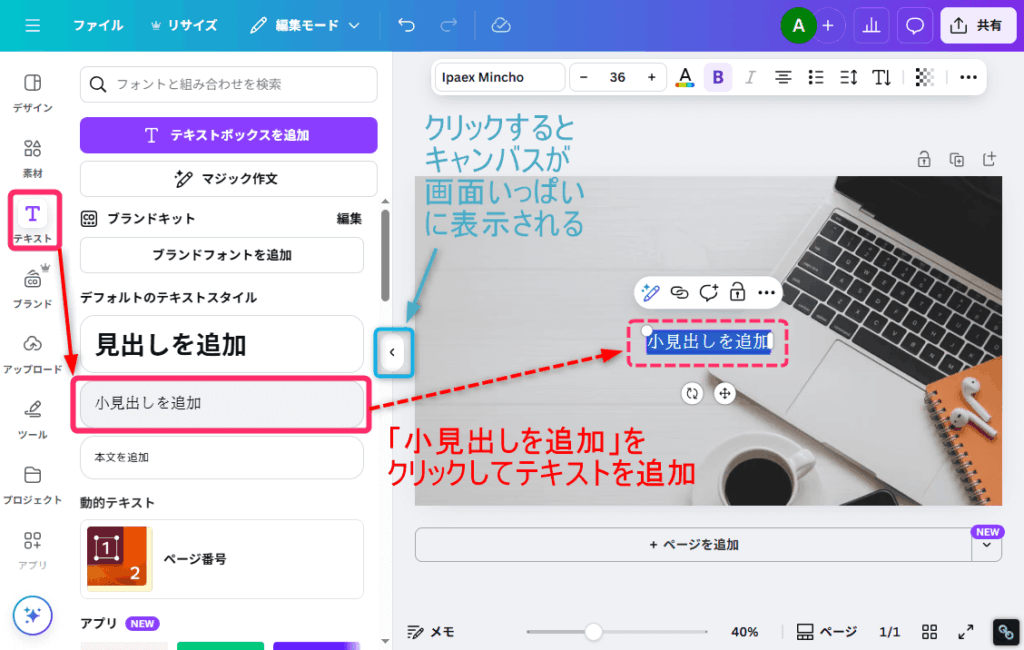Screen dimensions: 1024x650
Task: Toggle bulleted list
Action: click(x=816, y=77)
